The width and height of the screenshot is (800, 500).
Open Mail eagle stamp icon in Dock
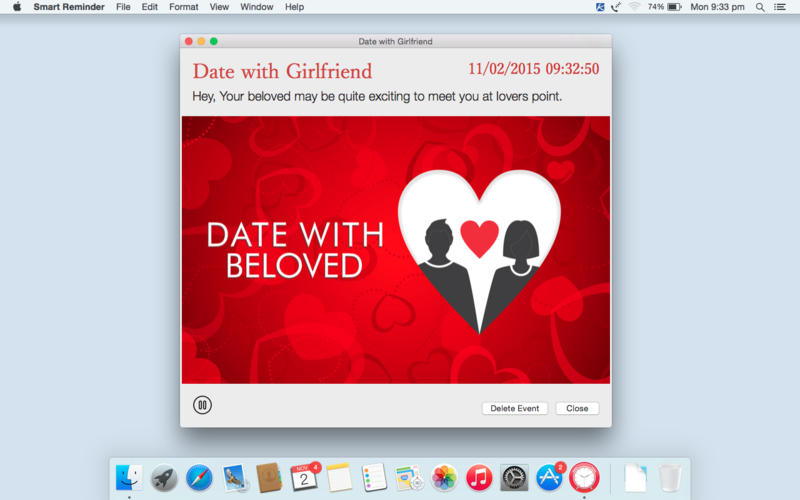[x=234, y=478]
